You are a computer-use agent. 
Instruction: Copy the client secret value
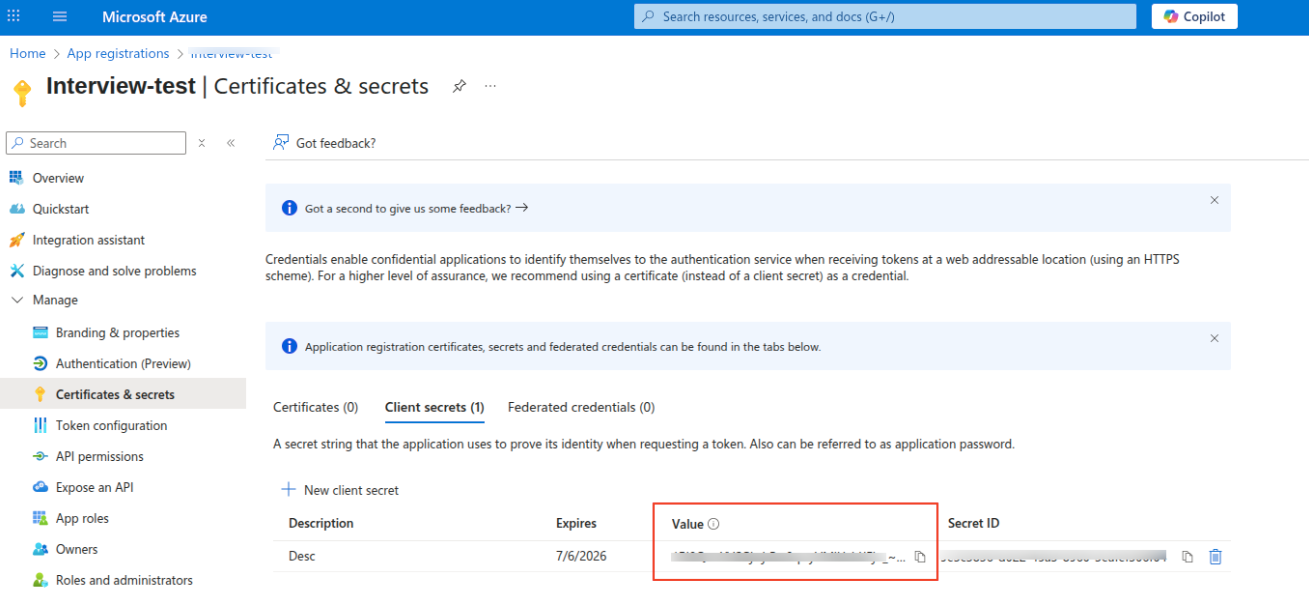click(x=920, y=557)
